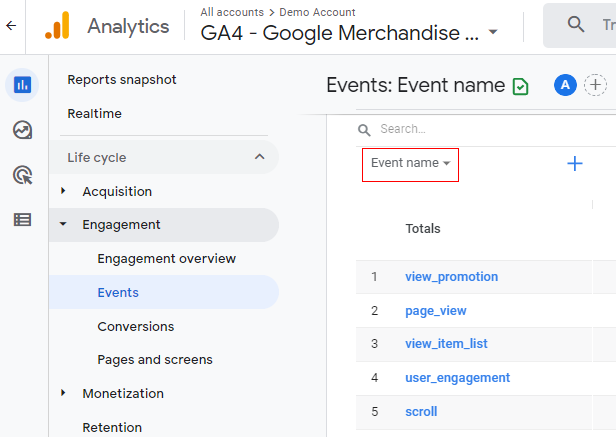Click the All Users 'A' segment badge
This screenshot has height=437, width=616.
(x=565, y=85)
